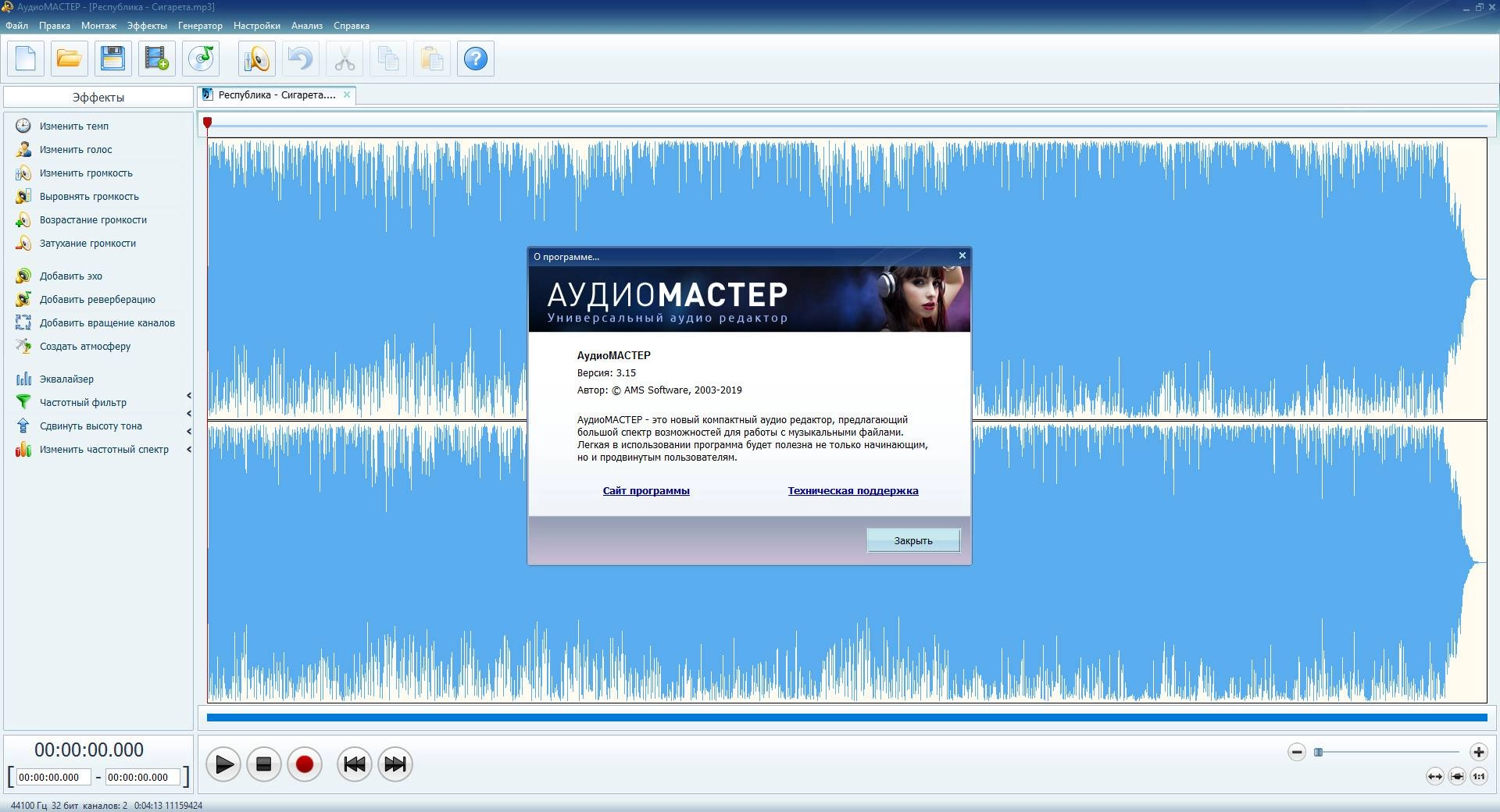1500x812 pixels.
Task: Open the Анализ menu
Action: point(307,26)
